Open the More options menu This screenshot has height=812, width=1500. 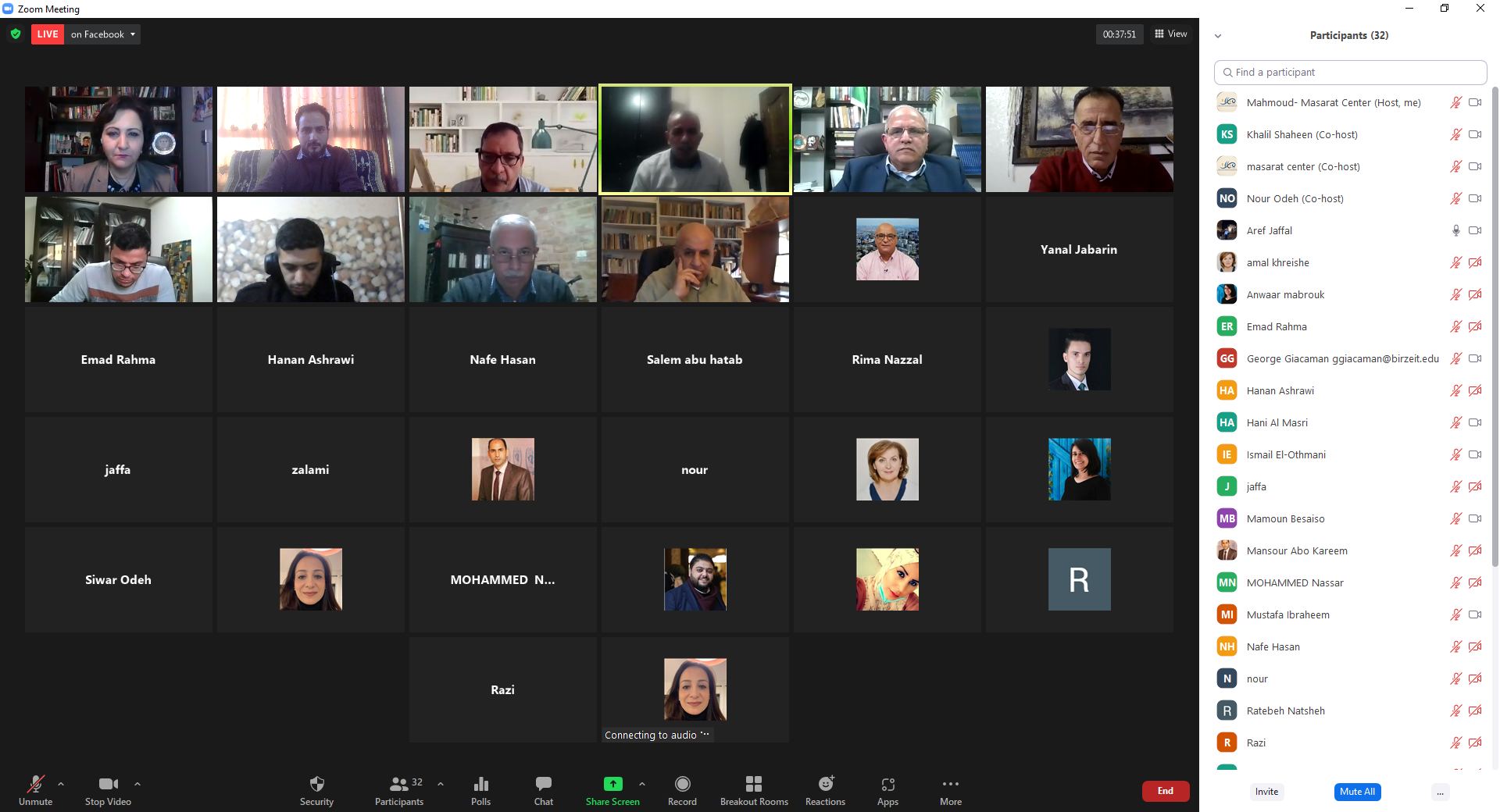pyautogui.click(x=950, y=790)
